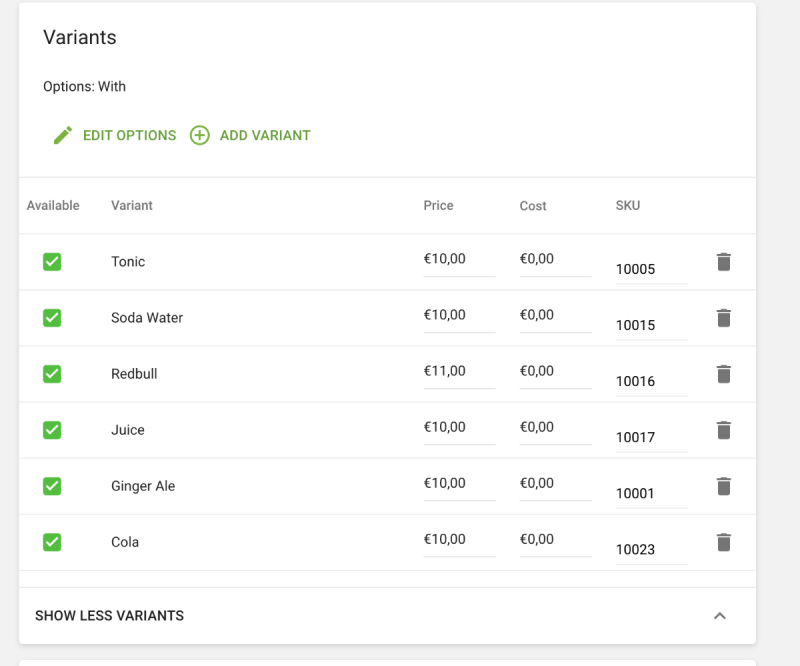The image size is (800, 666).
Task: Focus the Cola SKU field 10023
Action: pyautogui.click(x=651, y=549)
